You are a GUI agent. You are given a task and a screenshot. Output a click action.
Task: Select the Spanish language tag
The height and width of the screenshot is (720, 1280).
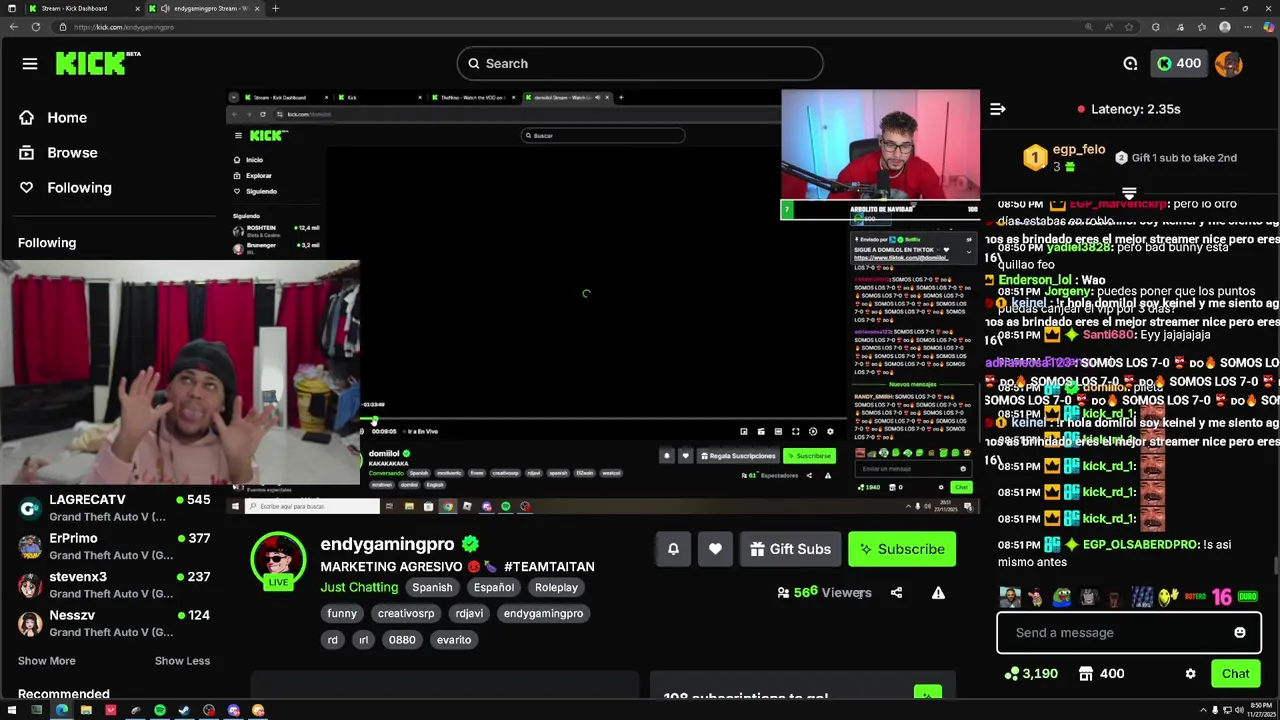pyautogui.click(x=432, y=587)
